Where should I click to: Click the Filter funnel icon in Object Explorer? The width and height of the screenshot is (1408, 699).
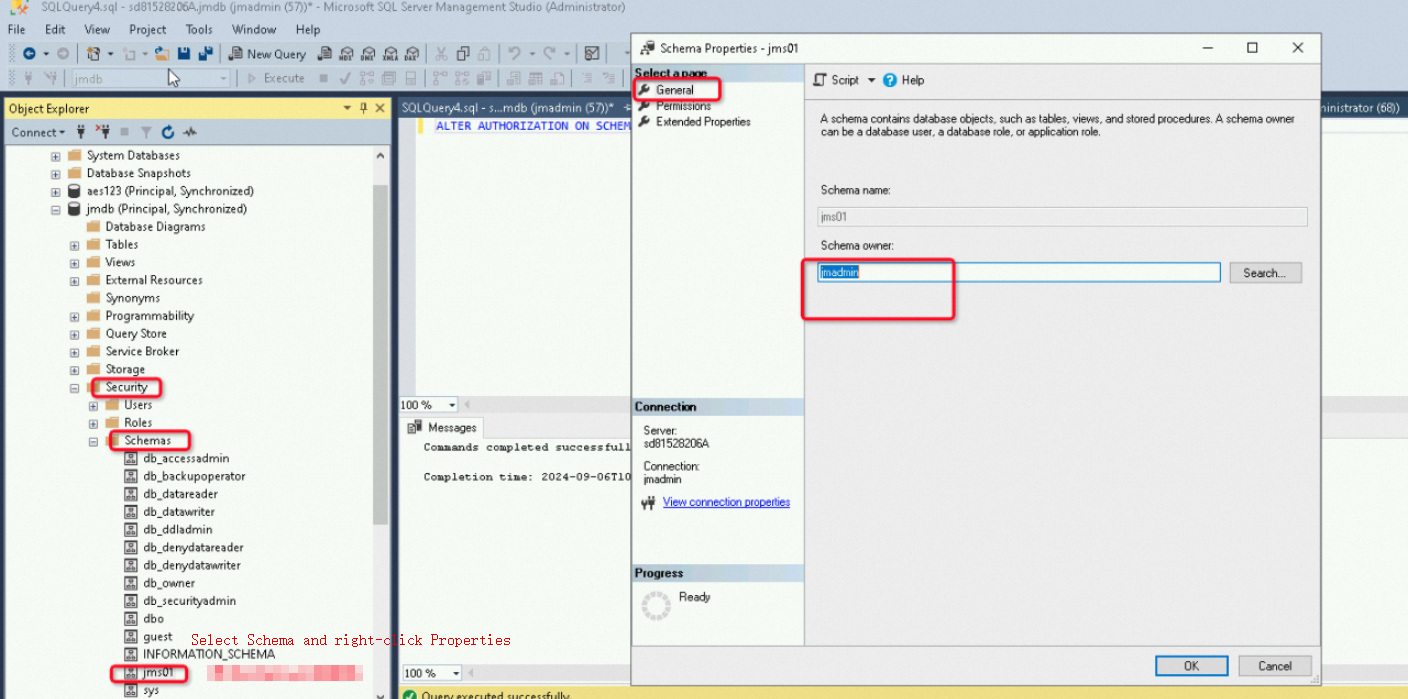point(146,132)
